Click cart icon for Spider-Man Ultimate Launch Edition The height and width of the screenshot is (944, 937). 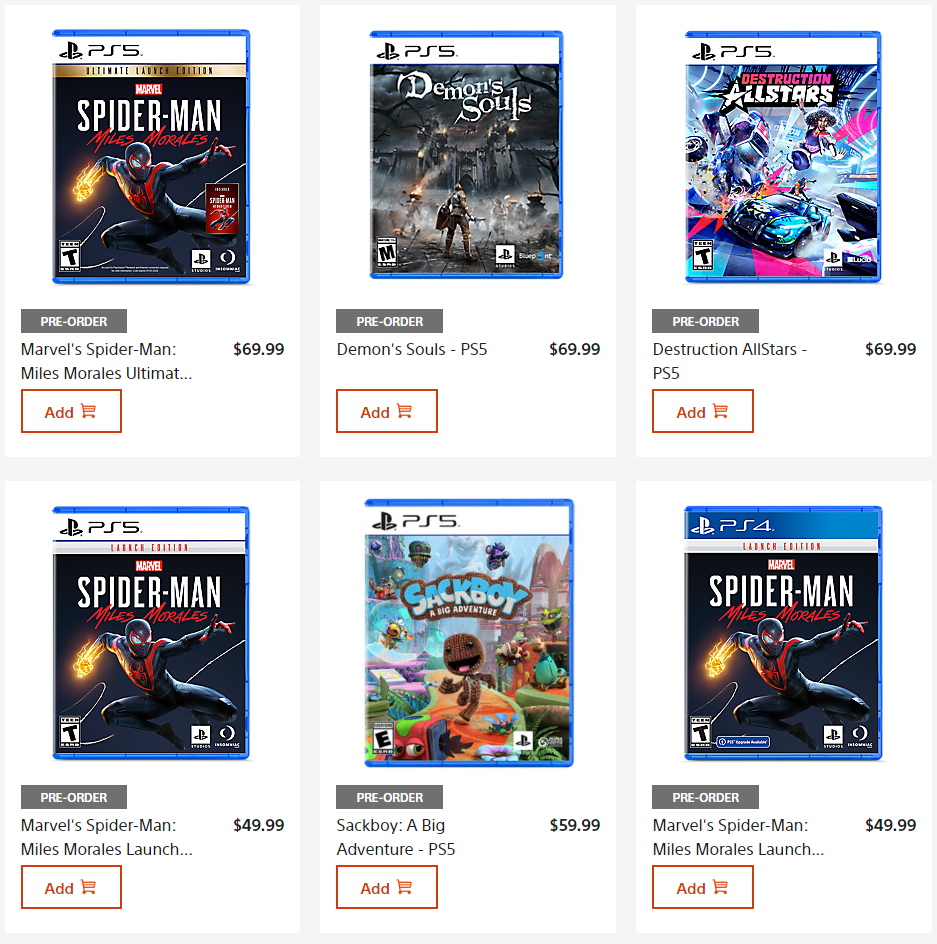click(x=88, y=411)
